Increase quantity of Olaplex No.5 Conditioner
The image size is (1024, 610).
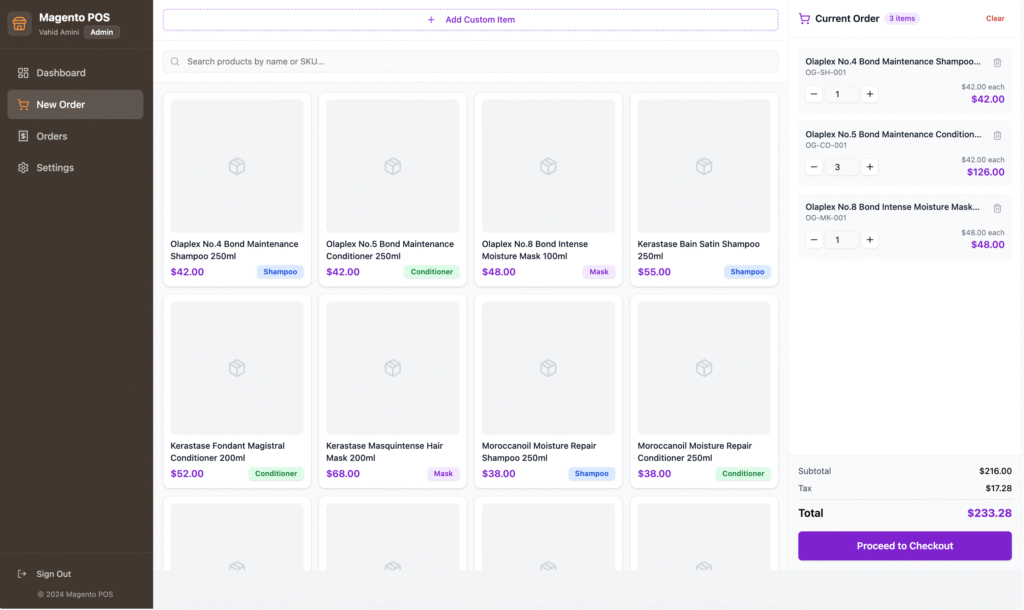click(869, 166)
